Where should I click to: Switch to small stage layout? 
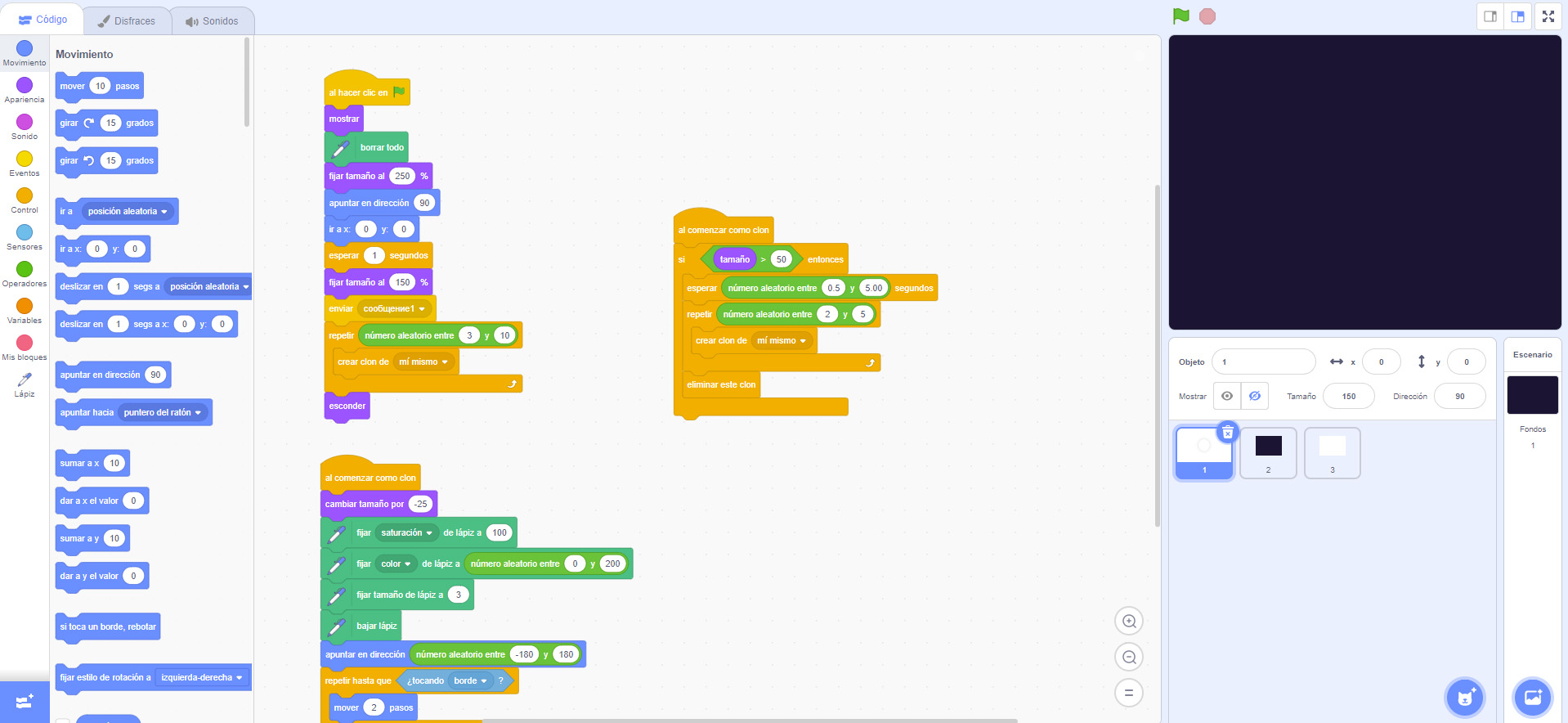[x=1490, y=16]
